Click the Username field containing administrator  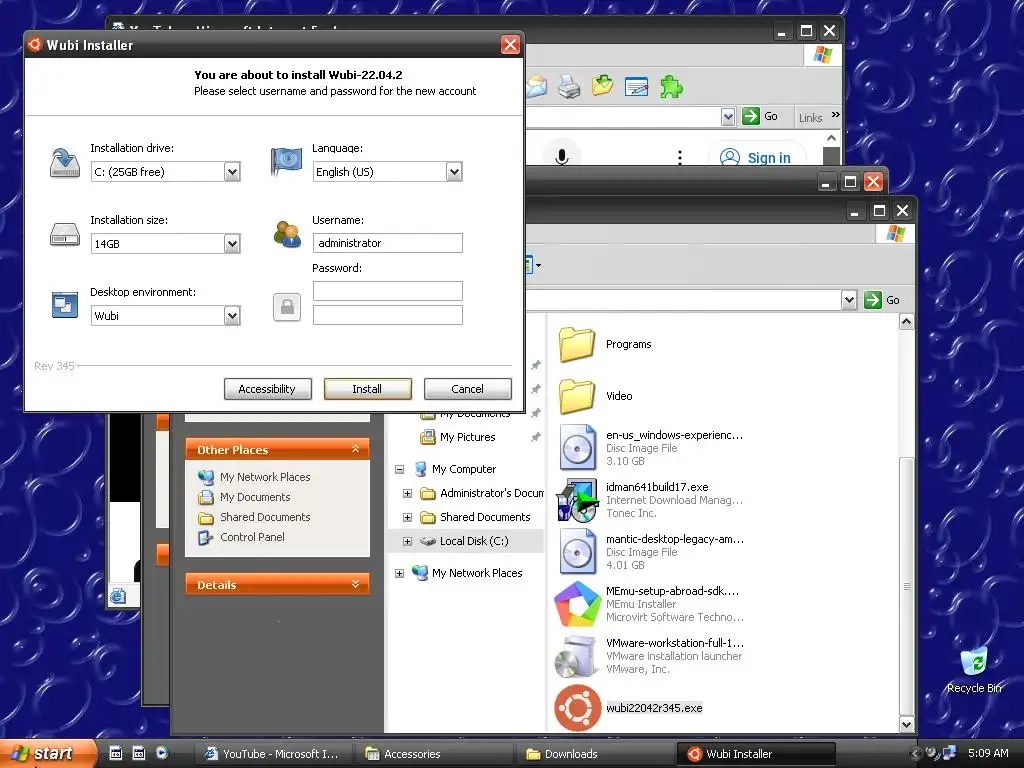pyautogui.click(x=387, y=243)
